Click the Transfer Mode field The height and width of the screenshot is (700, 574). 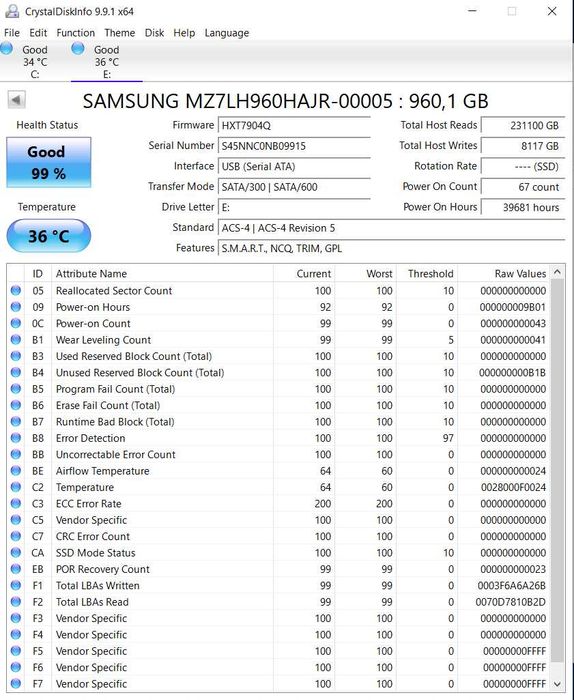pos(294,187)
